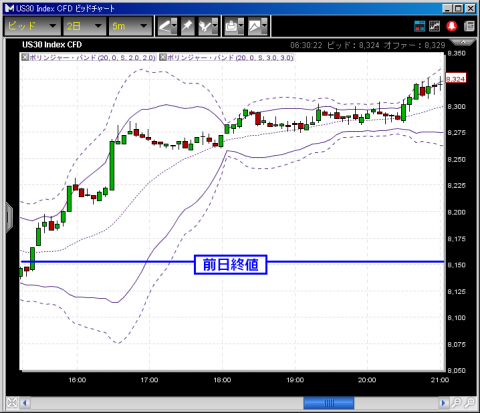Click the 18:00 time axis label

(222, 380)
